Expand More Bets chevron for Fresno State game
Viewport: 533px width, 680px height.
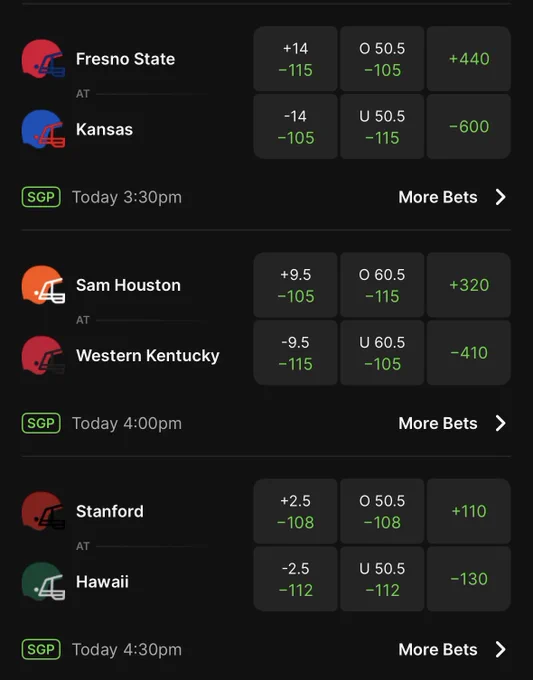pyautogui.click(x=501, y=197)
